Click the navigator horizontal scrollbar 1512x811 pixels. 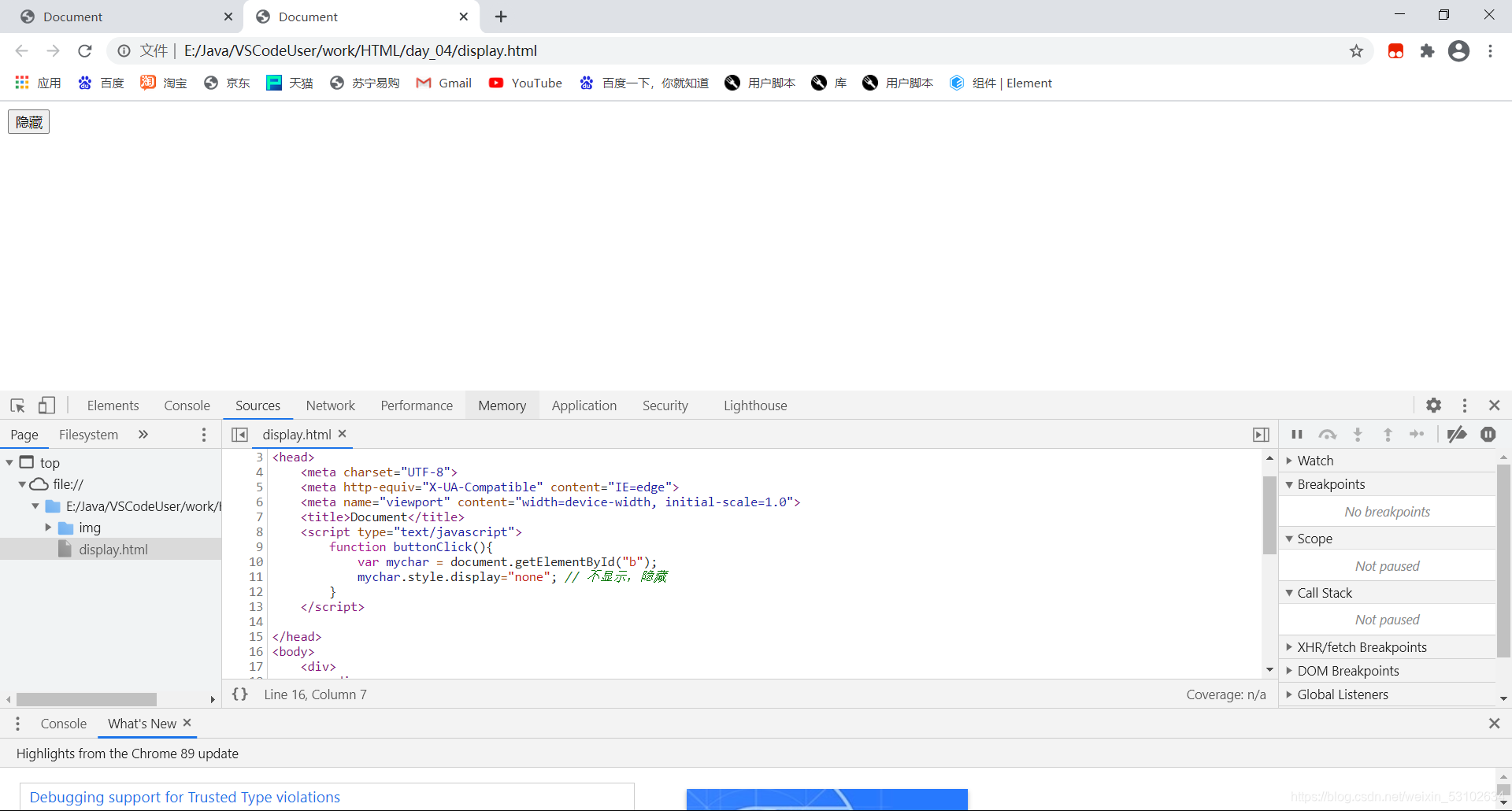86,699
